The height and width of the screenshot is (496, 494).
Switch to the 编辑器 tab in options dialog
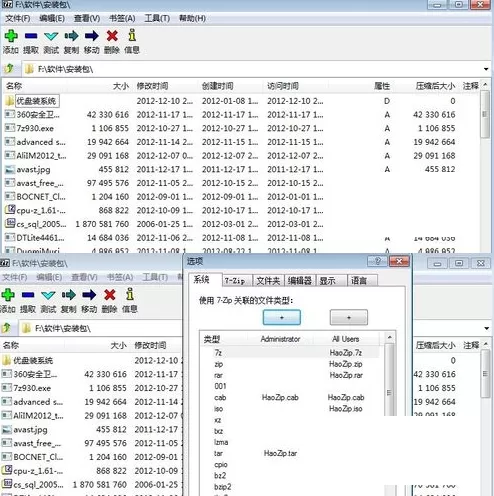(300, 281)
